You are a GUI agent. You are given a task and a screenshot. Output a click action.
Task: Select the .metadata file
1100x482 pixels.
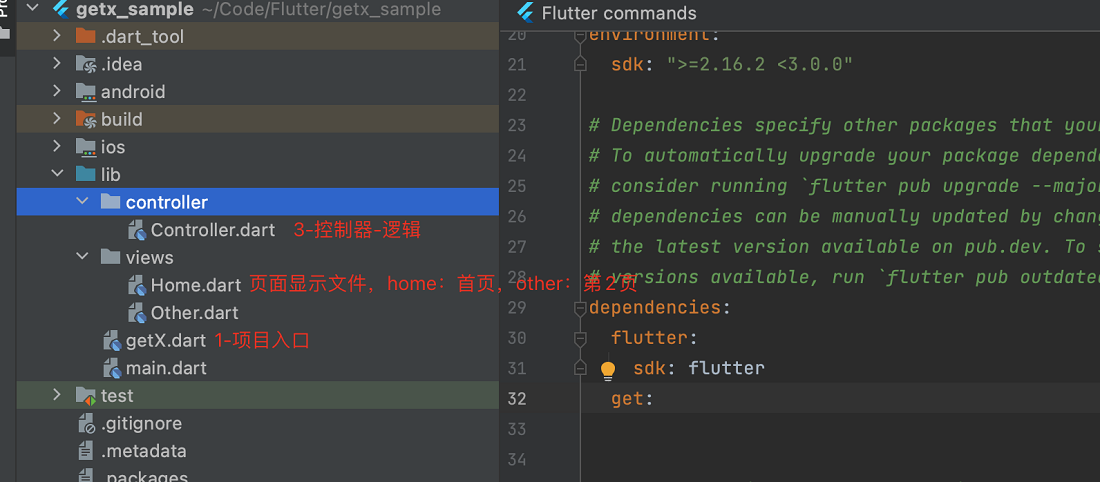[x=143, y=451]
